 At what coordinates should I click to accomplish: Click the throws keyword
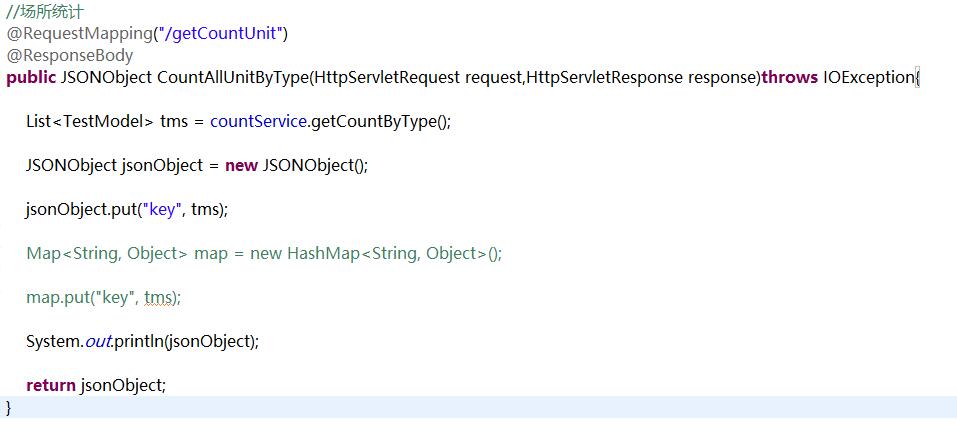(790, 78)
